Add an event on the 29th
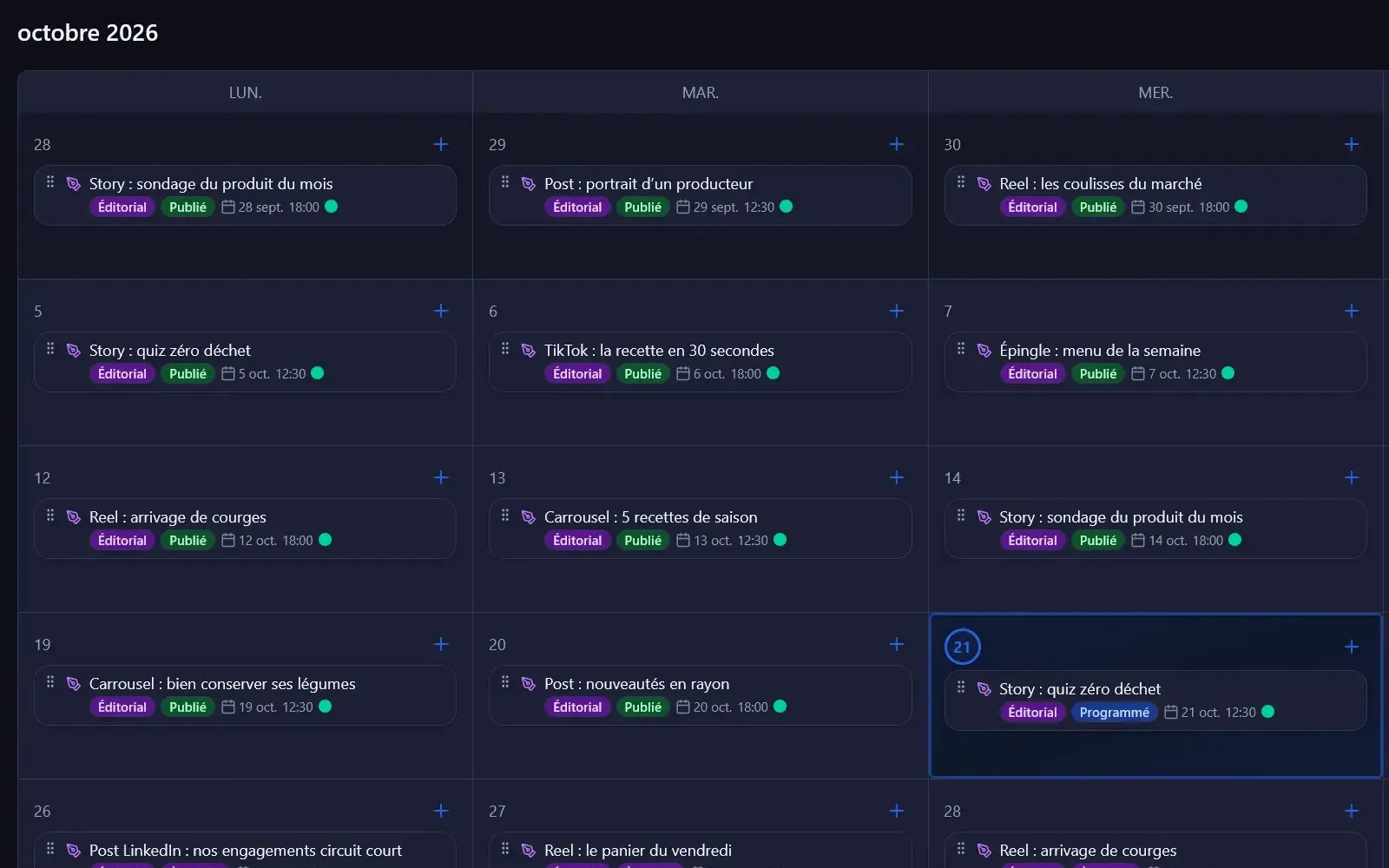This screenshot has width=1389, height=868. (897, 144)
